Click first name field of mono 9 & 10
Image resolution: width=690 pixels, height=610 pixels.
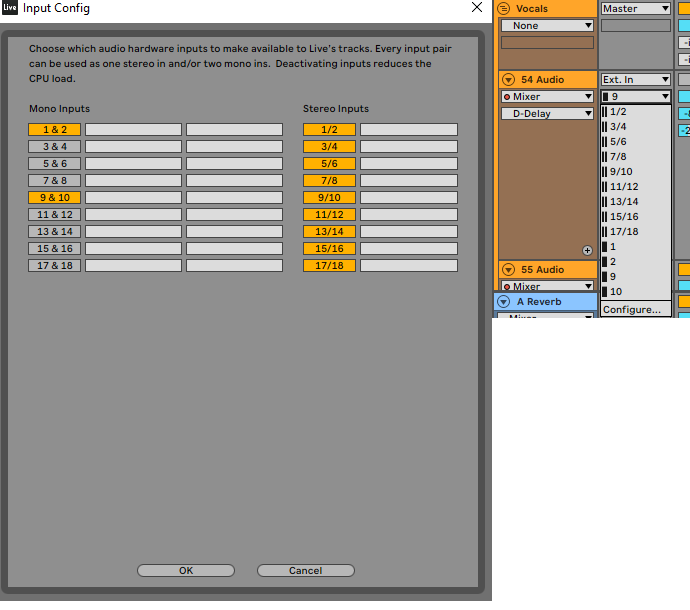click(133, 198)
